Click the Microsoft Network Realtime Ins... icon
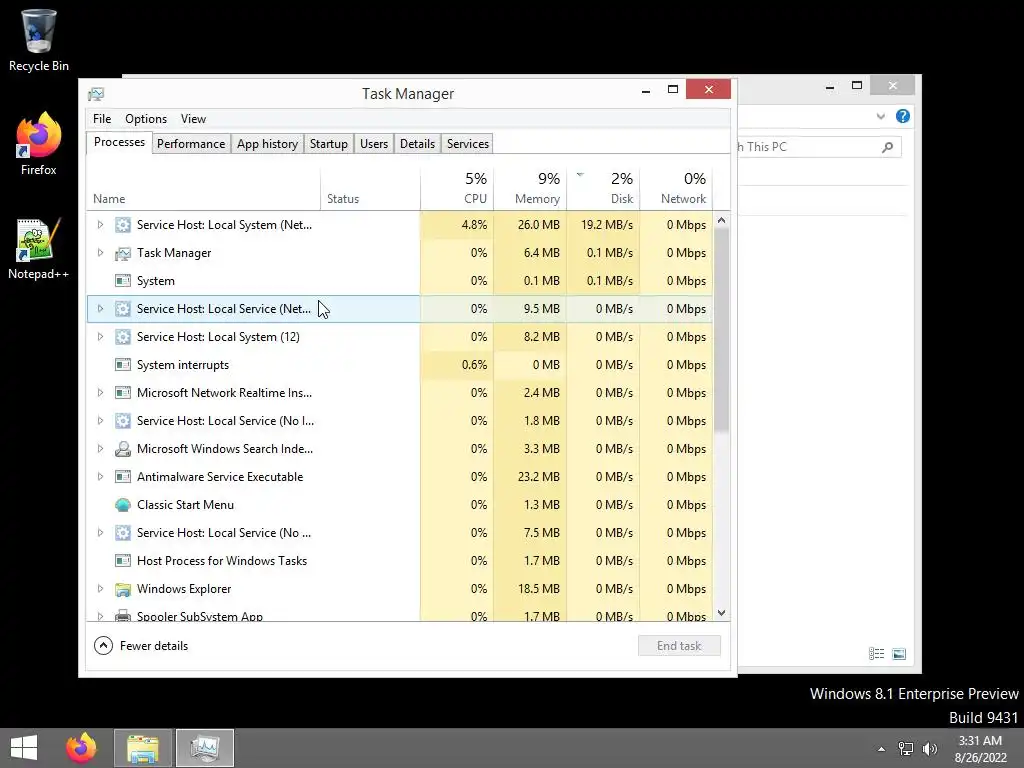This screenshot has height=768, width=1024. pos(123,393)
